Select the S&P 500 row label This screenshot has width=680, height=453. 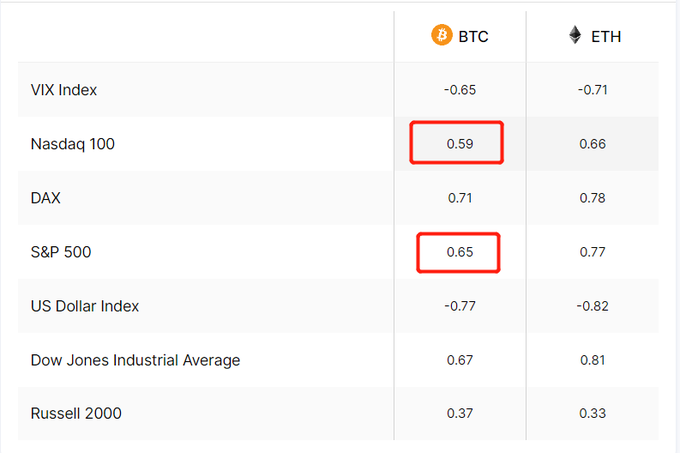(x=61, y=252)
